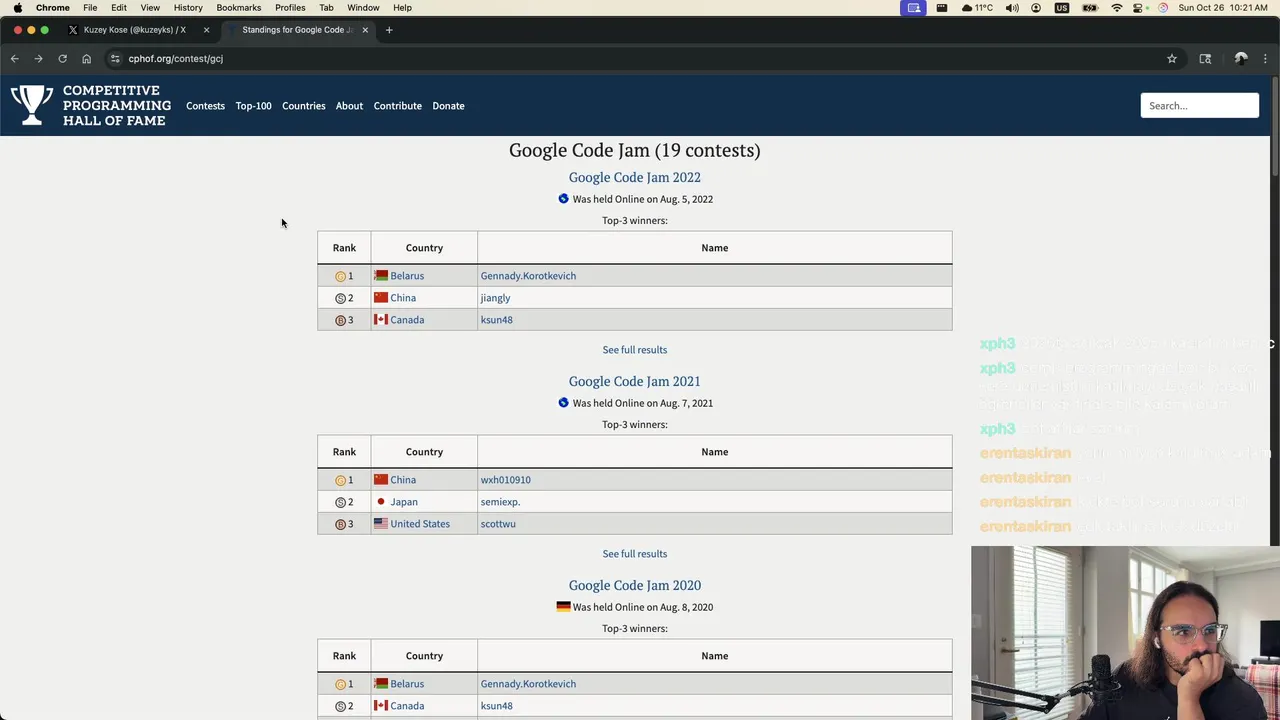Close the Standings for Google Code Jam tab

point(365,30)
